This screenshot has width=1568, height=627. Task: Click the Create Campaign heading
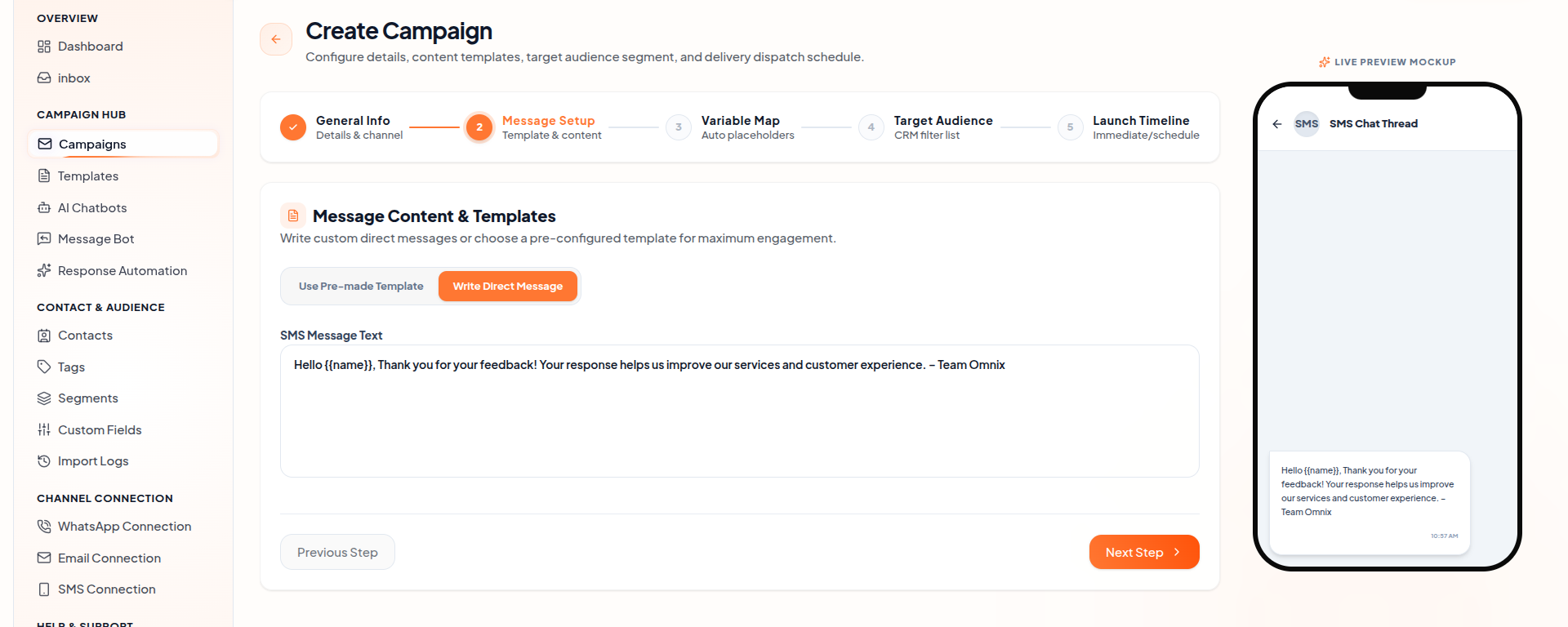tap(399, 31)
